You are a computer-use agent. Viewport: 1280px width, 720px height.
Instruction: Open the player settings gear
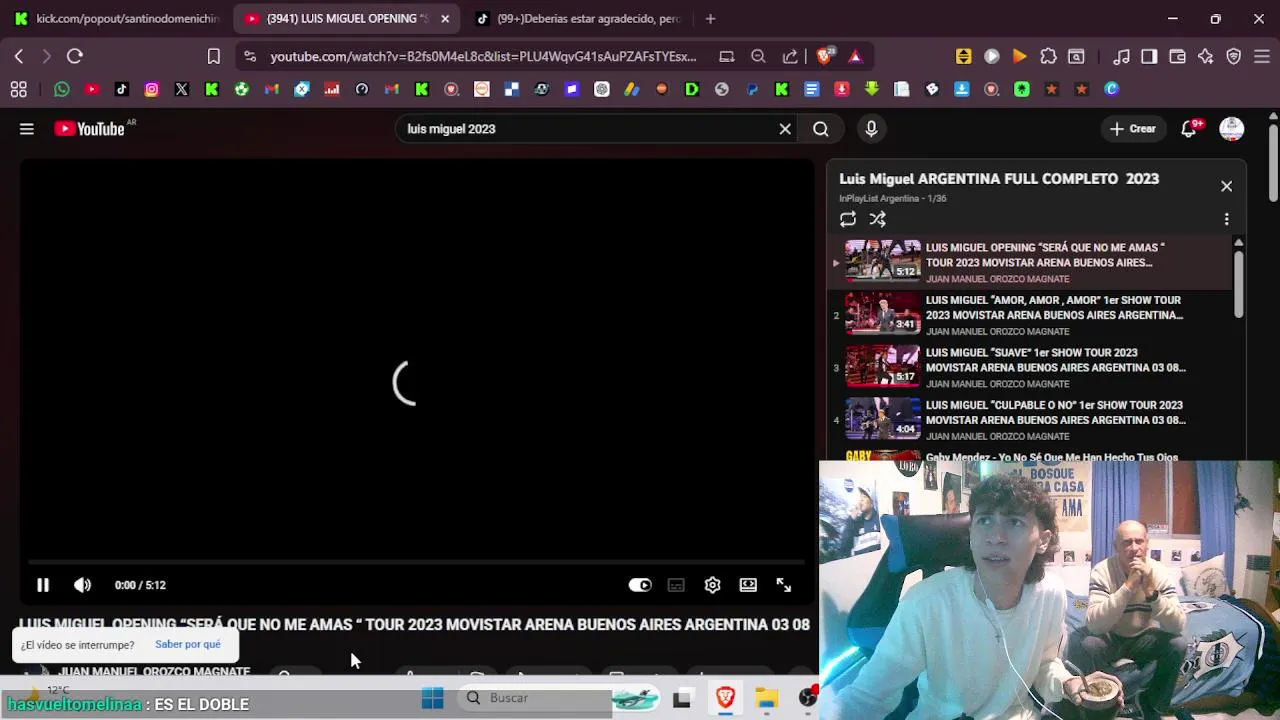pyautogui.click(x=712, y=585)
